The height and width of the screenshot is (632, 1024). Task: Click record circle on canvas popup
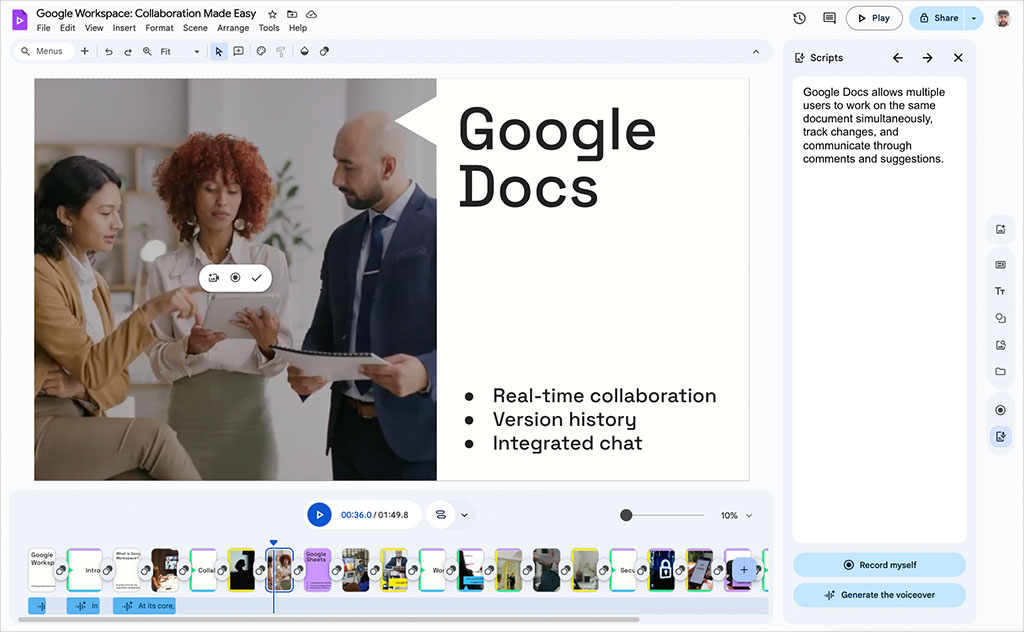click(x=235, y=277)
